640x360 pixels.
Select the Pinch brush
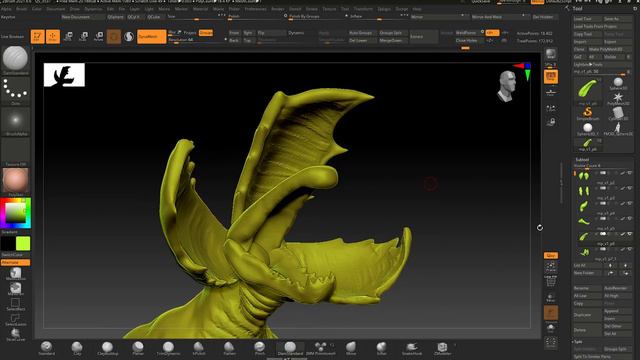click(260, 348)
